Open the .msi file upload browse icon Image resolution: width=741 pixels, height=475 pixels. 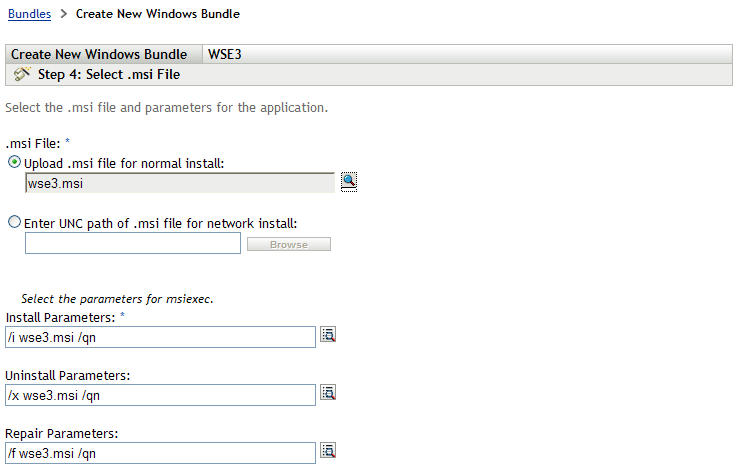[x=348, y=181]
